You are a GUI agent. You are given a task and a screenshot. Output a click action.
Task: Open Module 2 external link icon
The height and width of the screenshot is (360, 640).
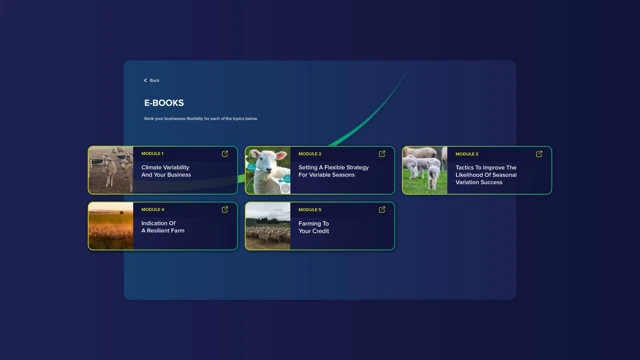pyautogui.click(x=382, y=153)
